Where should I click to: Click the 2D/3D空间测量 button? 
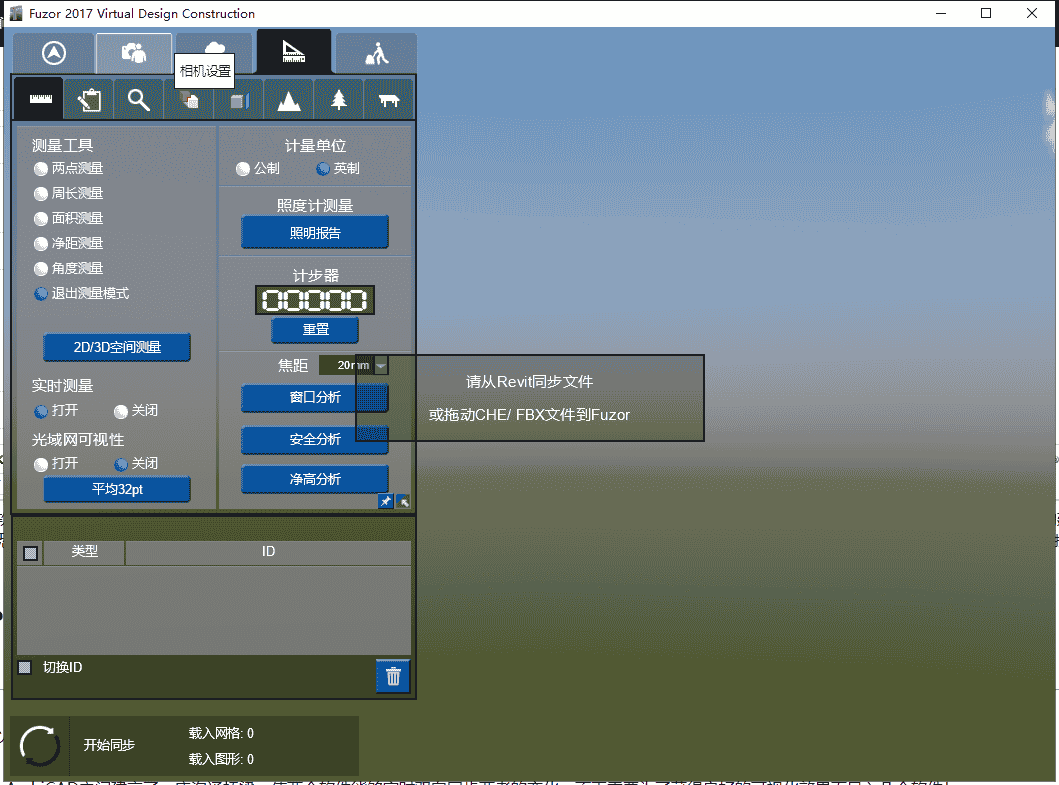pyautogui.click(x=117, y=347)
